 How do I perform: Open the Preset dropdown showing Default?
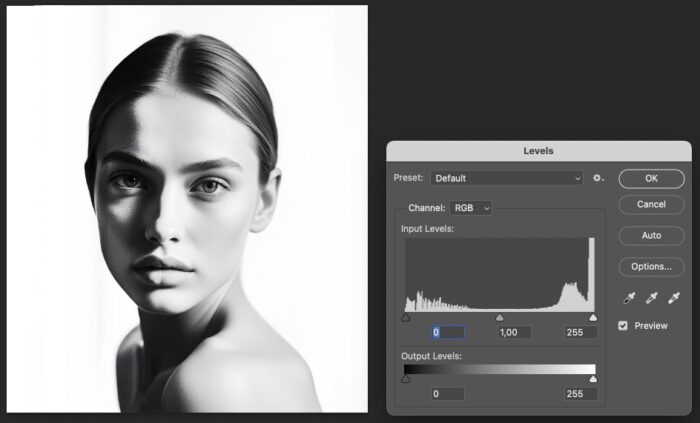(x=507, y=178)
